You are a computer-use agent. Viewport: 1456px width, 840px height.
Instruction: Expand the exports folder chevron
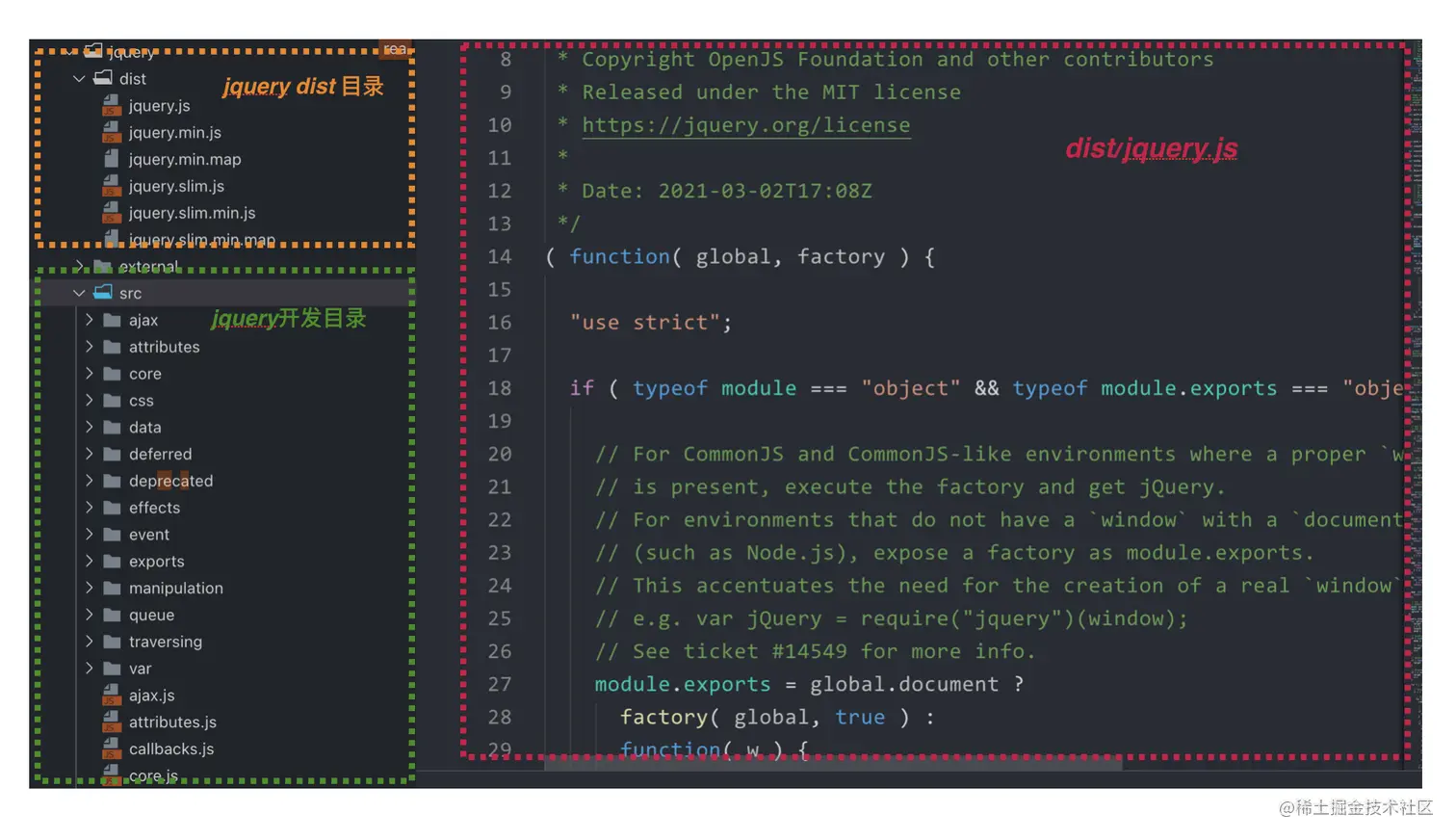tap(89, 561)
